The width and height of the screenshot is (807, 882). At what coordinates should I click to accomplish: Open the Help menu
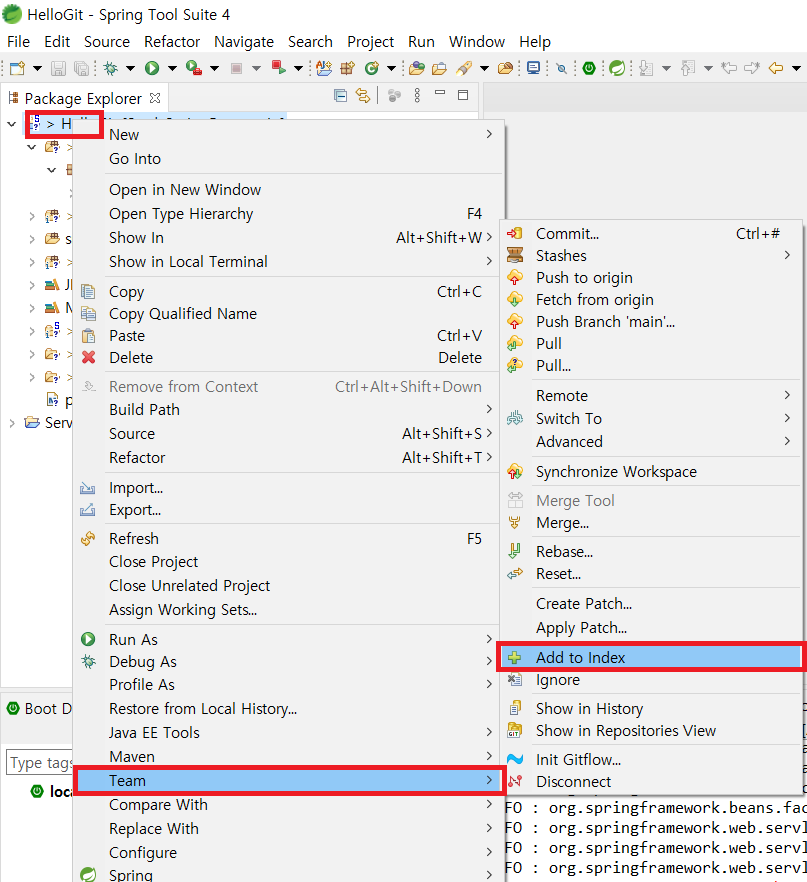[x=534, y=42]
